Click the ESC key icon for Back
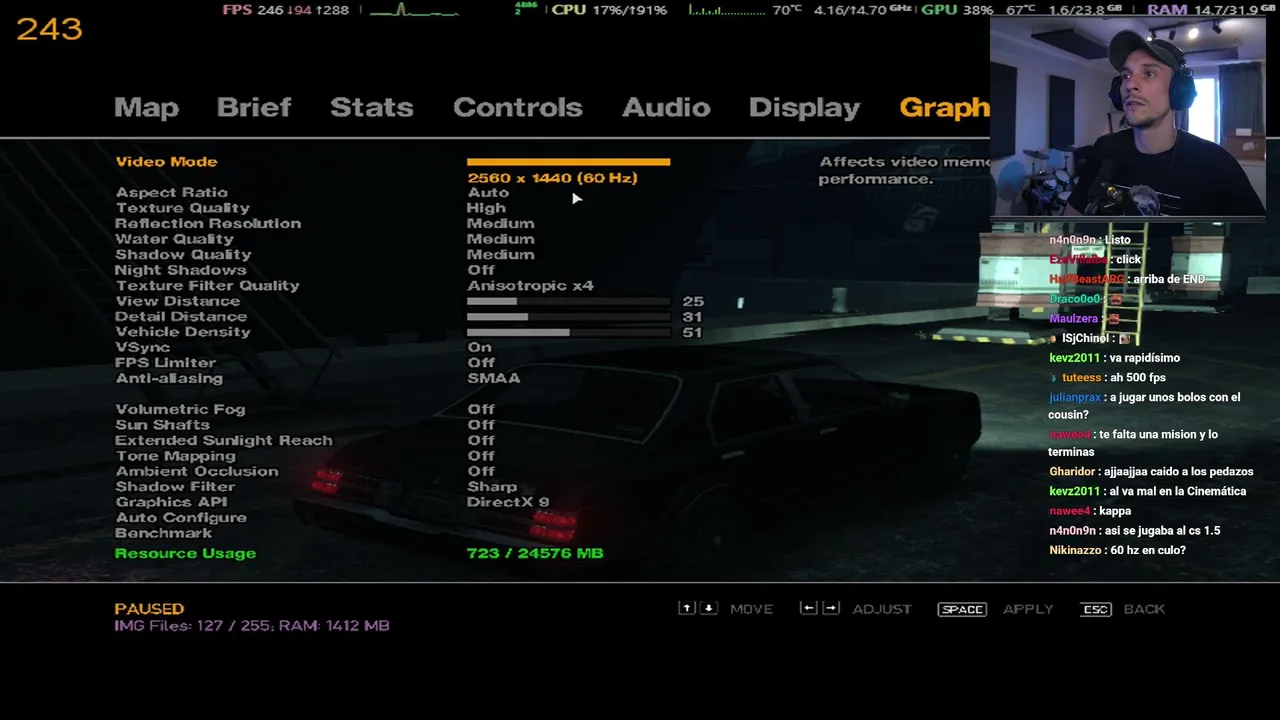The width and height of the screenshot is (1280, 720). click(x=1096, y=609)
